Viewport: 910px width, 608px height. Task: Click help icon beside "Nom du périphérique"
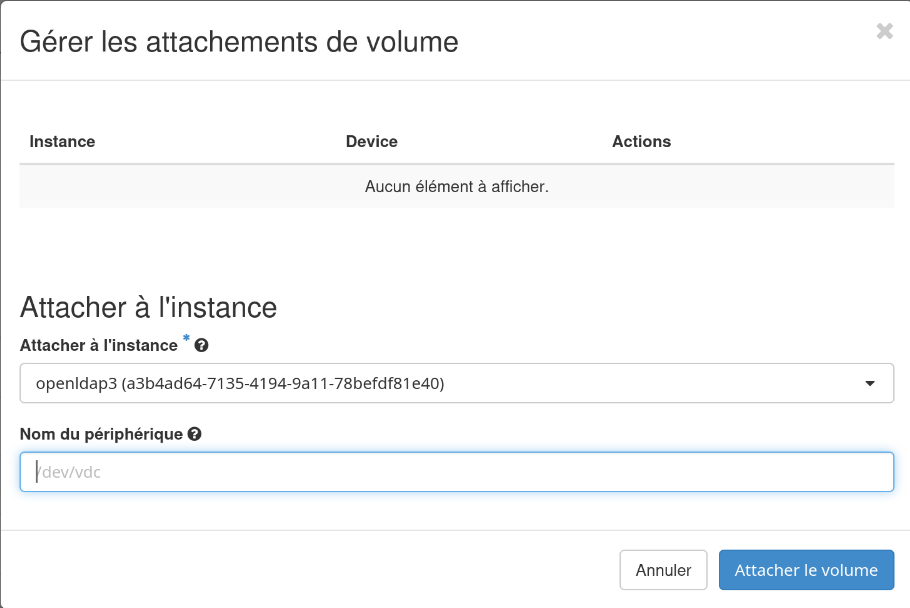[x=194, y=433]
